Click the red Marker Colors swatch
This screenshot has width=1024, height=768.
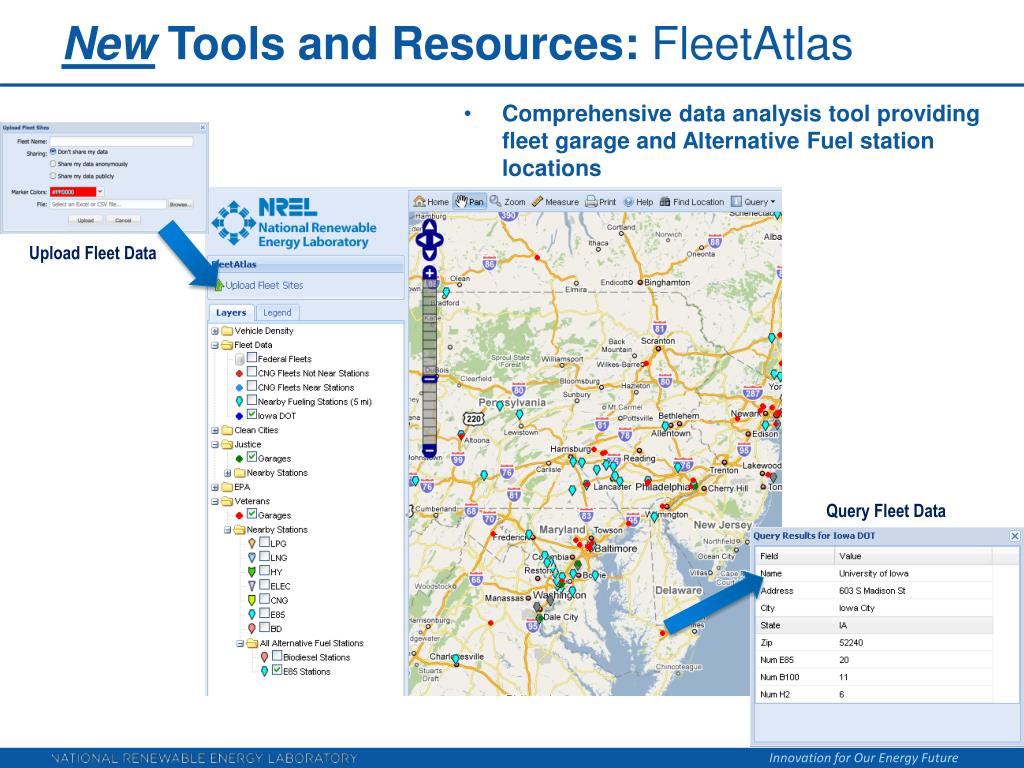tap(72, 192)
